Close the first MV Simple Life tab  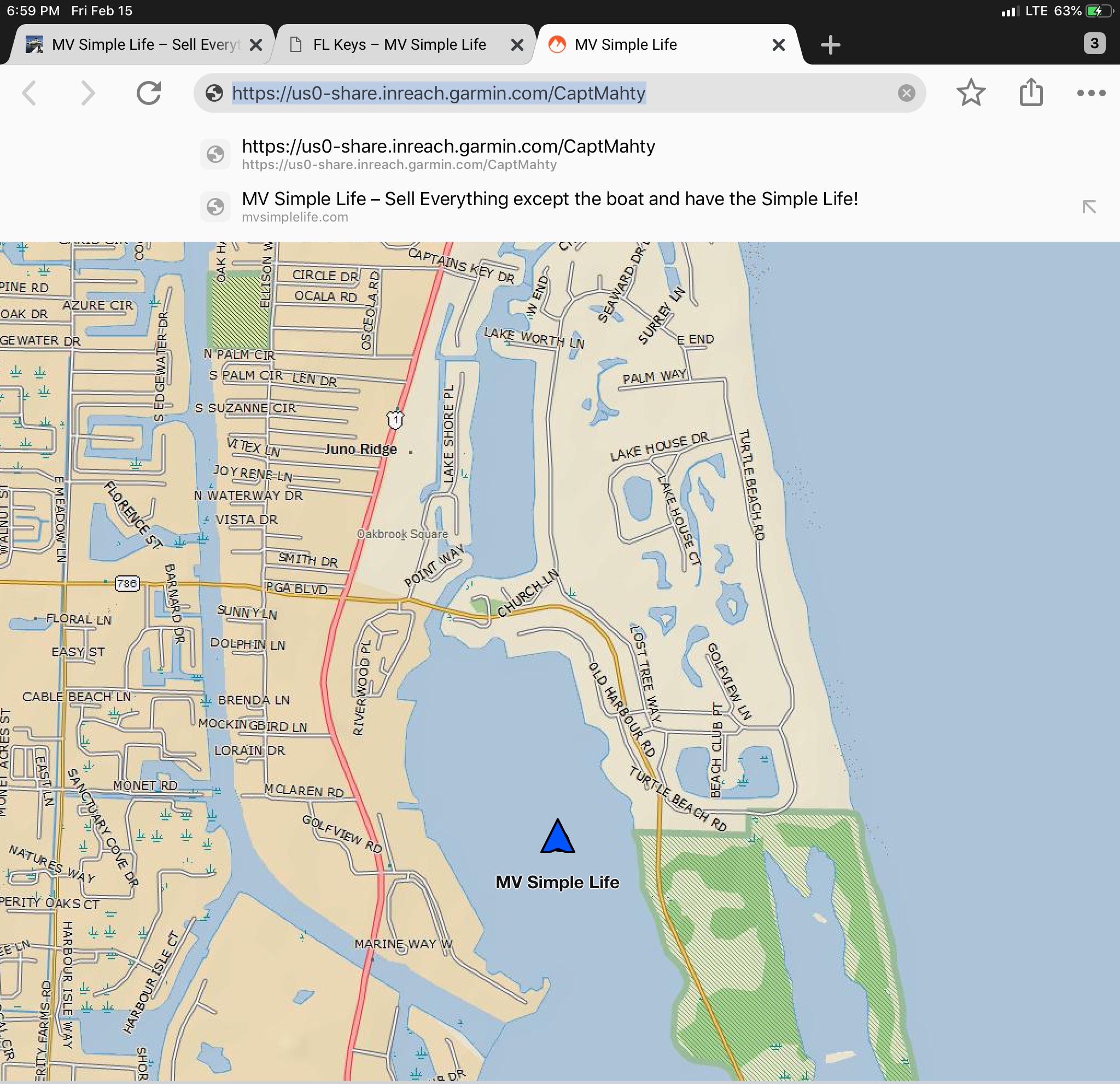click(256, 44)
